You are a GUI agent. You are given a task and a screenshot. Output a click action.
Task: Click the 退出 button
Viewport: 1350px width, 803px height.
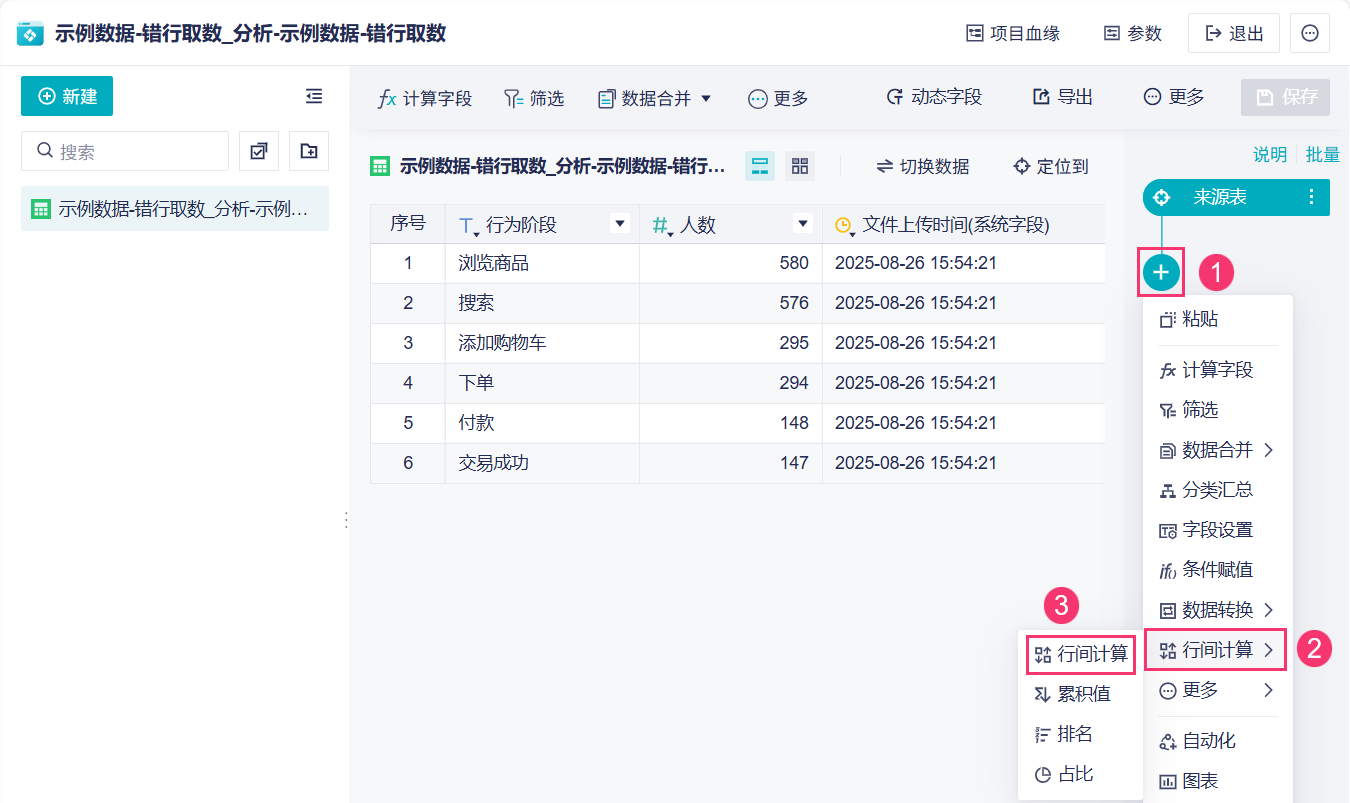1234,33
